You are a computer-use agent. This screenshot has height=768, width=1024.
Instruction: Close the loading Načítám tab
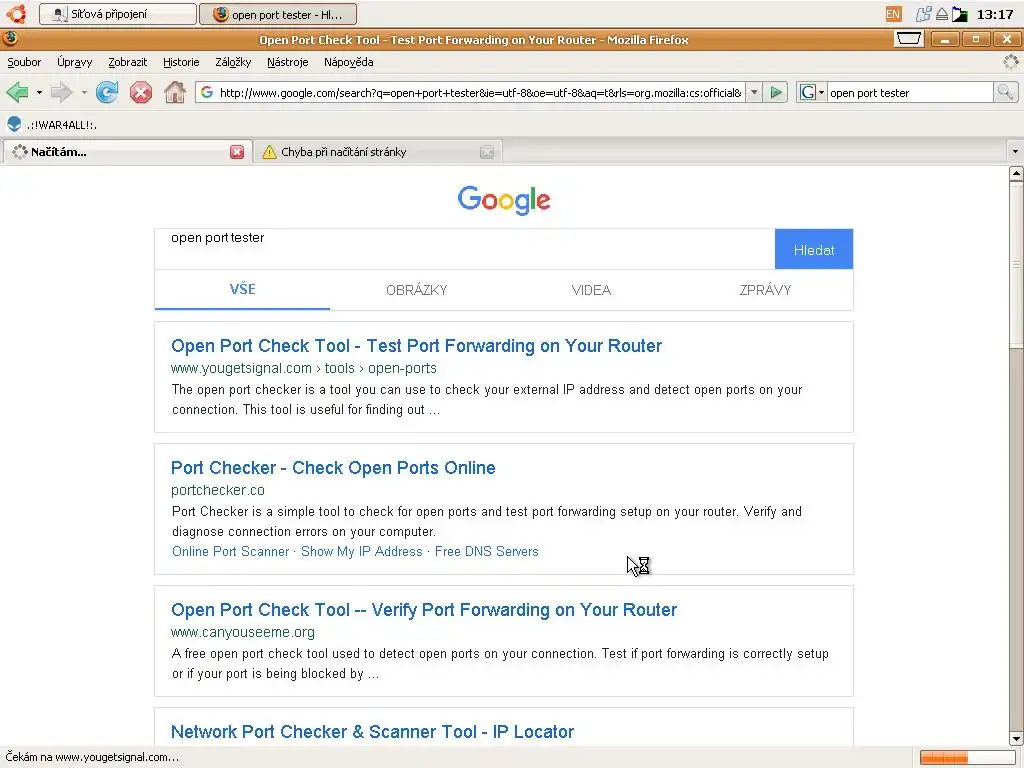point(237,152)
